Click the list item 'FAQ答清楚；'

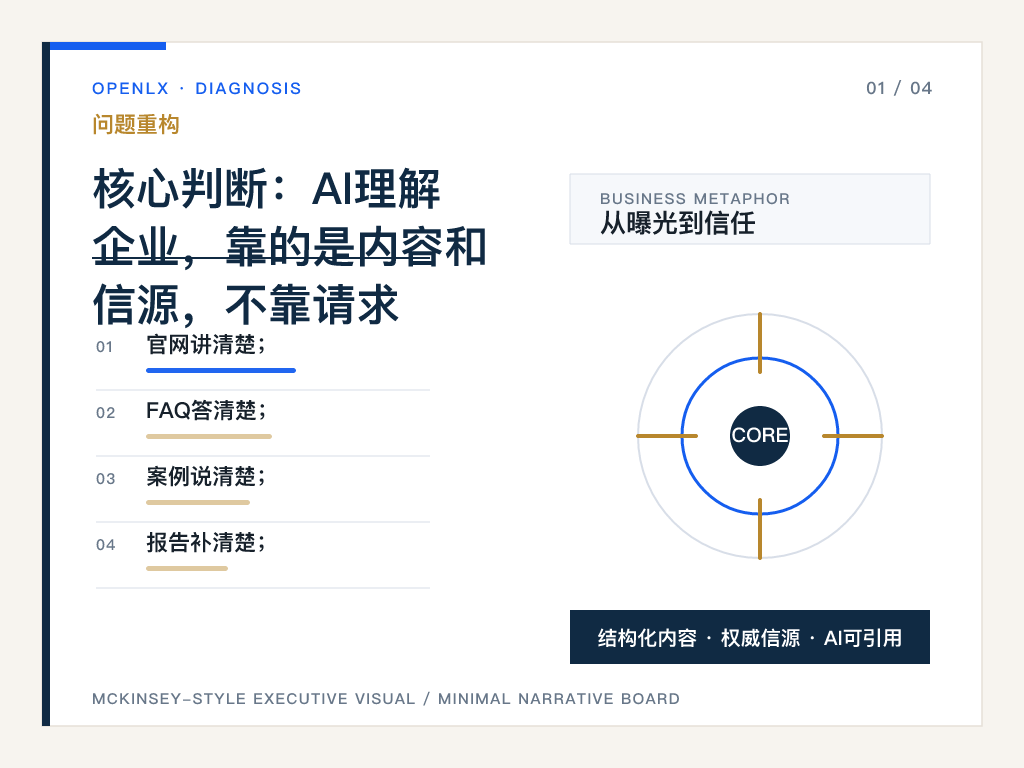[206, 411]
